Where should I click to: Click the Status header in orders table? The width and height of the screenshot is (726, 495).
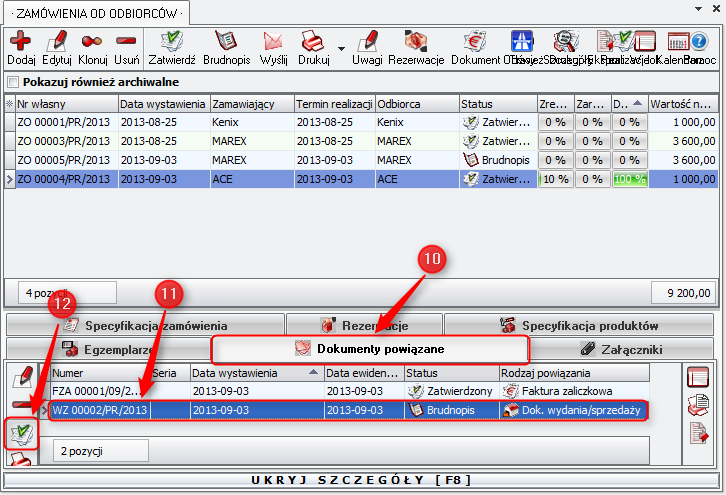point(498,104)
